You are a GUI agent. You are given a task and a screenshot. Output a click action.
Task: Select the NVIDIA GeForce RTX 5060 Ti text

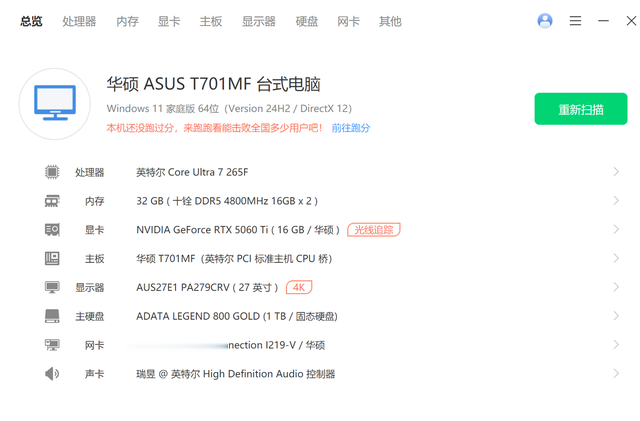[x=238, y=230]
